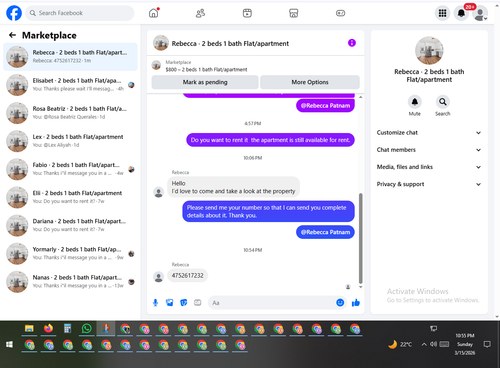Open Nanas conversation in list
500x368 pixels.
click(70, 282)
